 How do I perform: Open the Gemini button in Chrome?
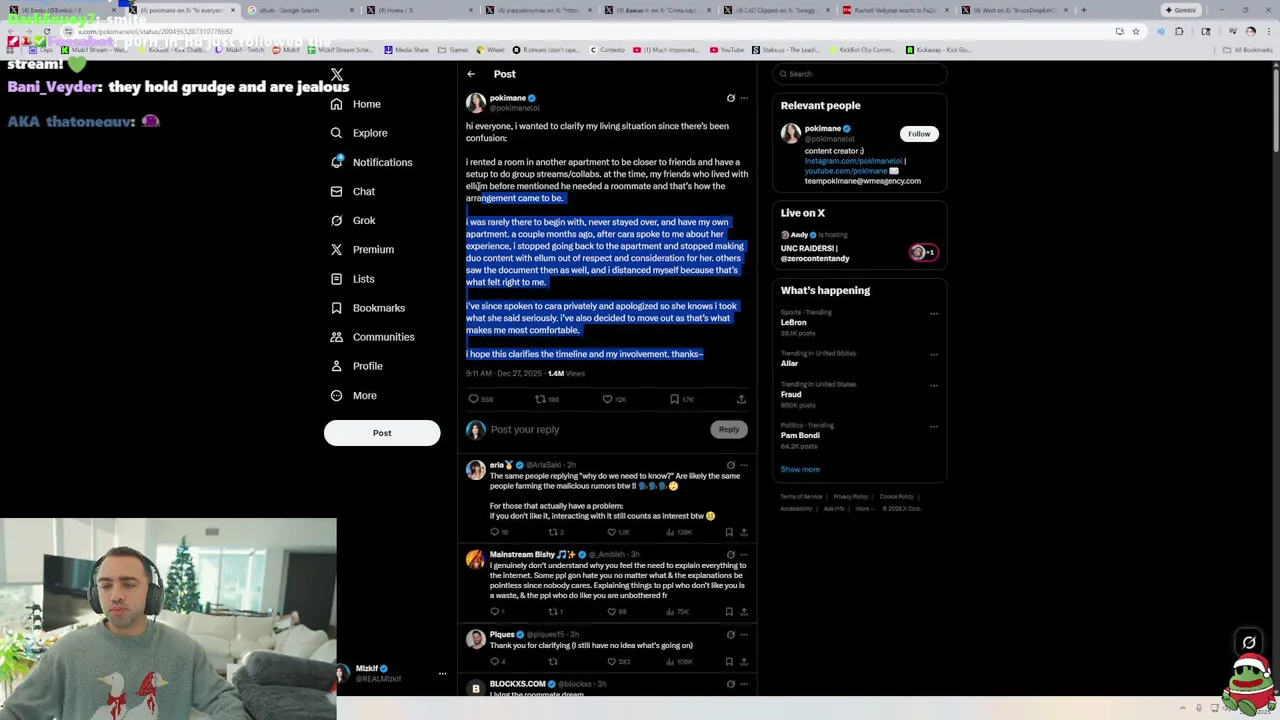click(1181, 10)
